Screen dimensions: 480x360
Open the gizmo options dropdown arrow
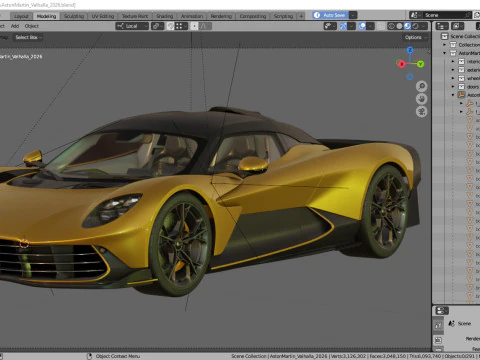(x=351, y=26)
